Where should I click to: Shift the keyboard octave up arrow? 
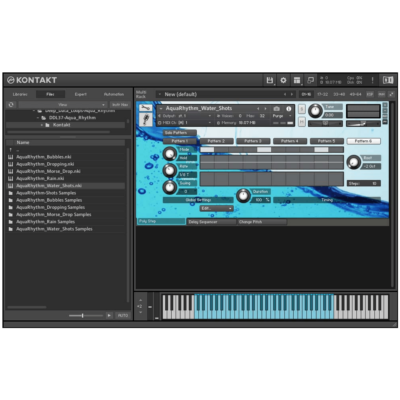tap(140, 300)
